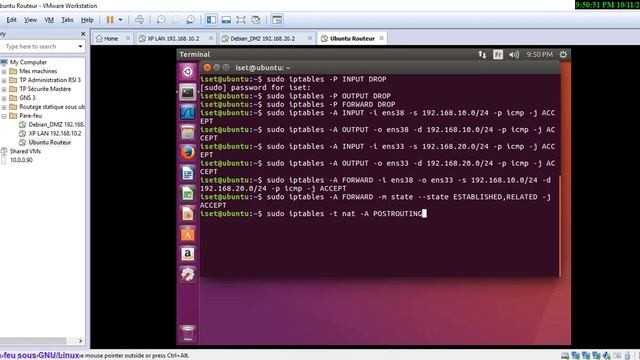Switch to Unity mode
Viewport: 640px width, 360px height.
click(256, 20)
